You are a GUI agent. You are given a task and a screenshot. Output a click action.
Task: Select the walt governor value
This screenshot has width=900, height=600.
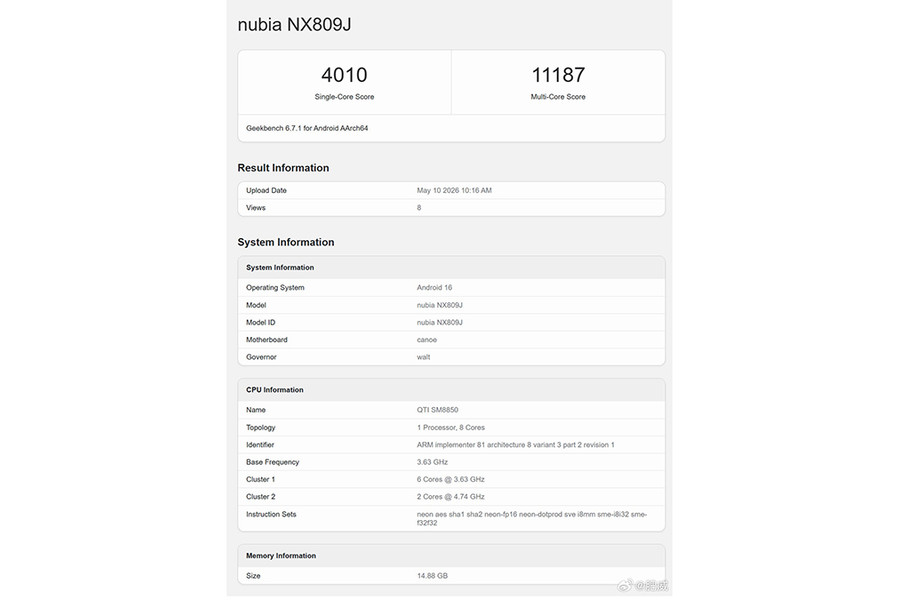tap(424, 357)
